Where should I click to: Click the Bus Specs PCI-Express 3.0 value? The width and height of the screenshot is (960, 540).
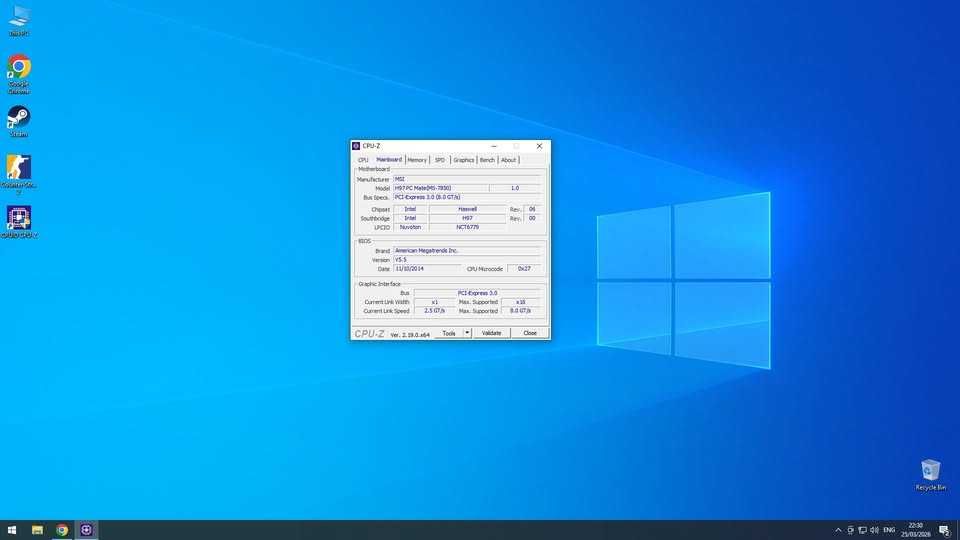pyautogui.click(x=467, y=197)
